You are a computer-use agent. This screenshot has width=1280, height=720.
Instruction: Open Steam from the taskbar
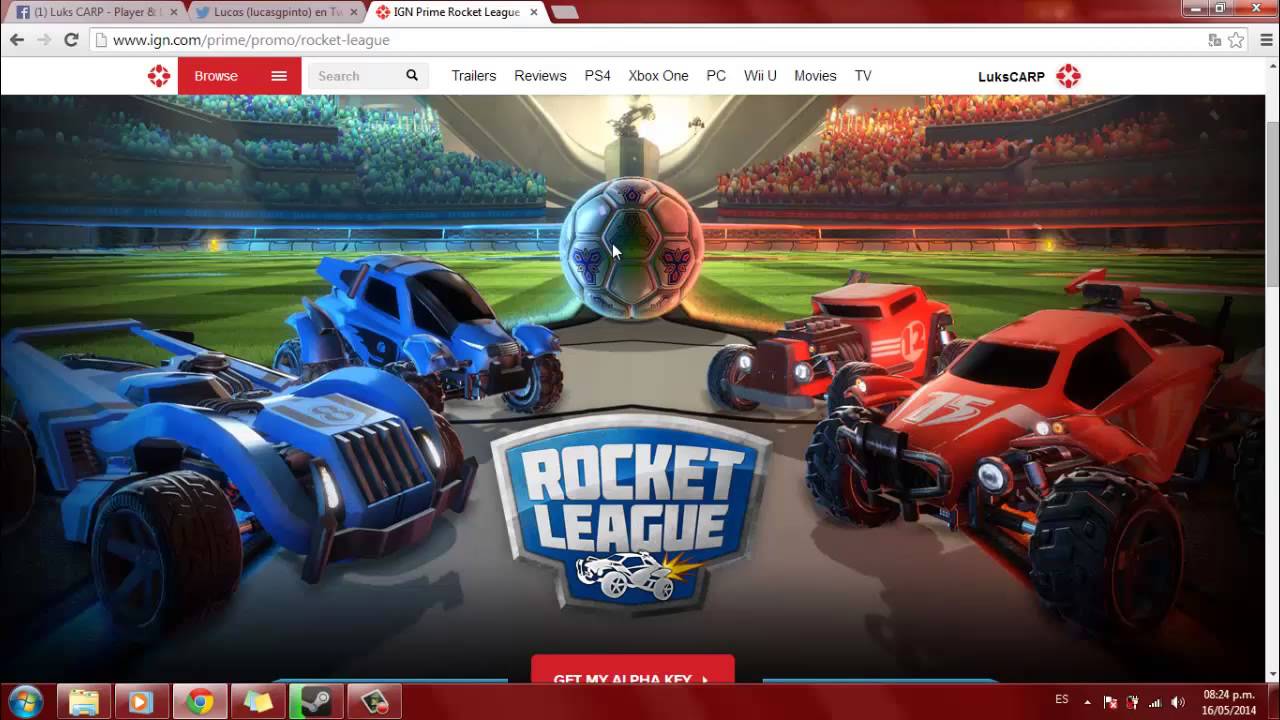pyautogui.click(x=316, y=702)
